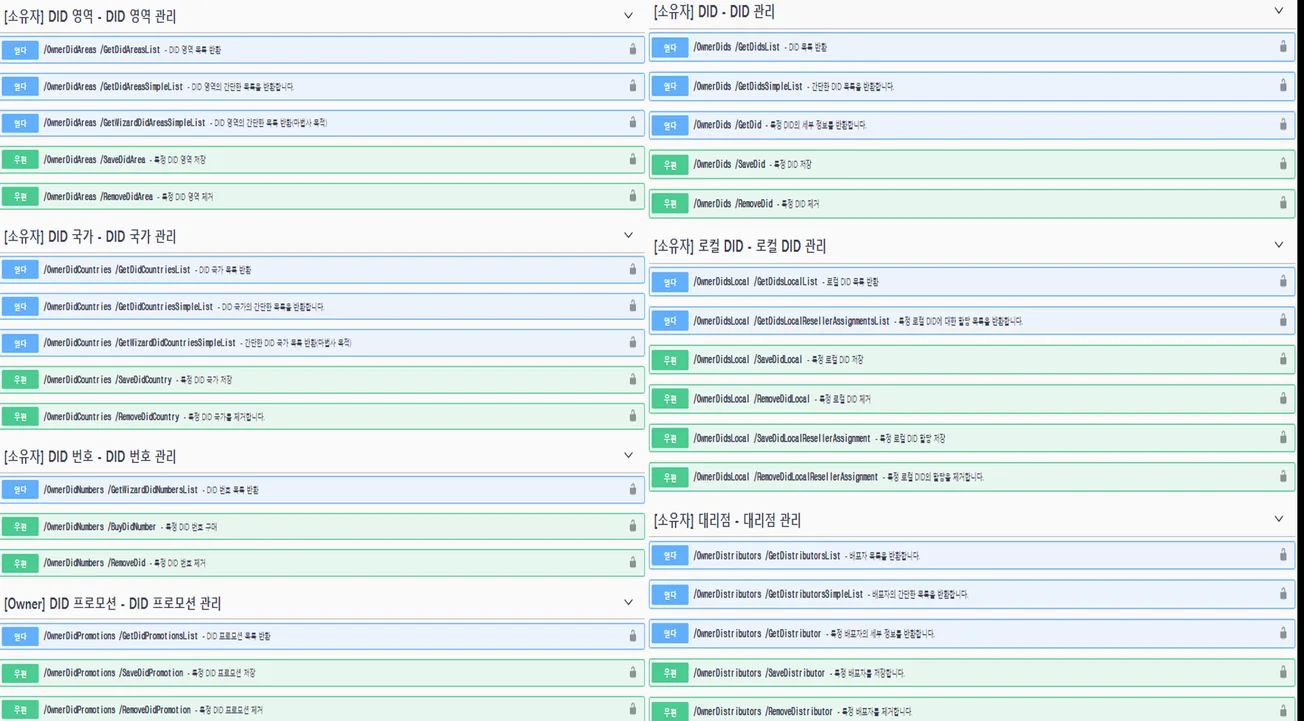Image resolution: width=1304 pixels, height=721 pixels.
Task: Open authorization lock on GetWizardDidAreasSimpleList row
Action: 632,122
